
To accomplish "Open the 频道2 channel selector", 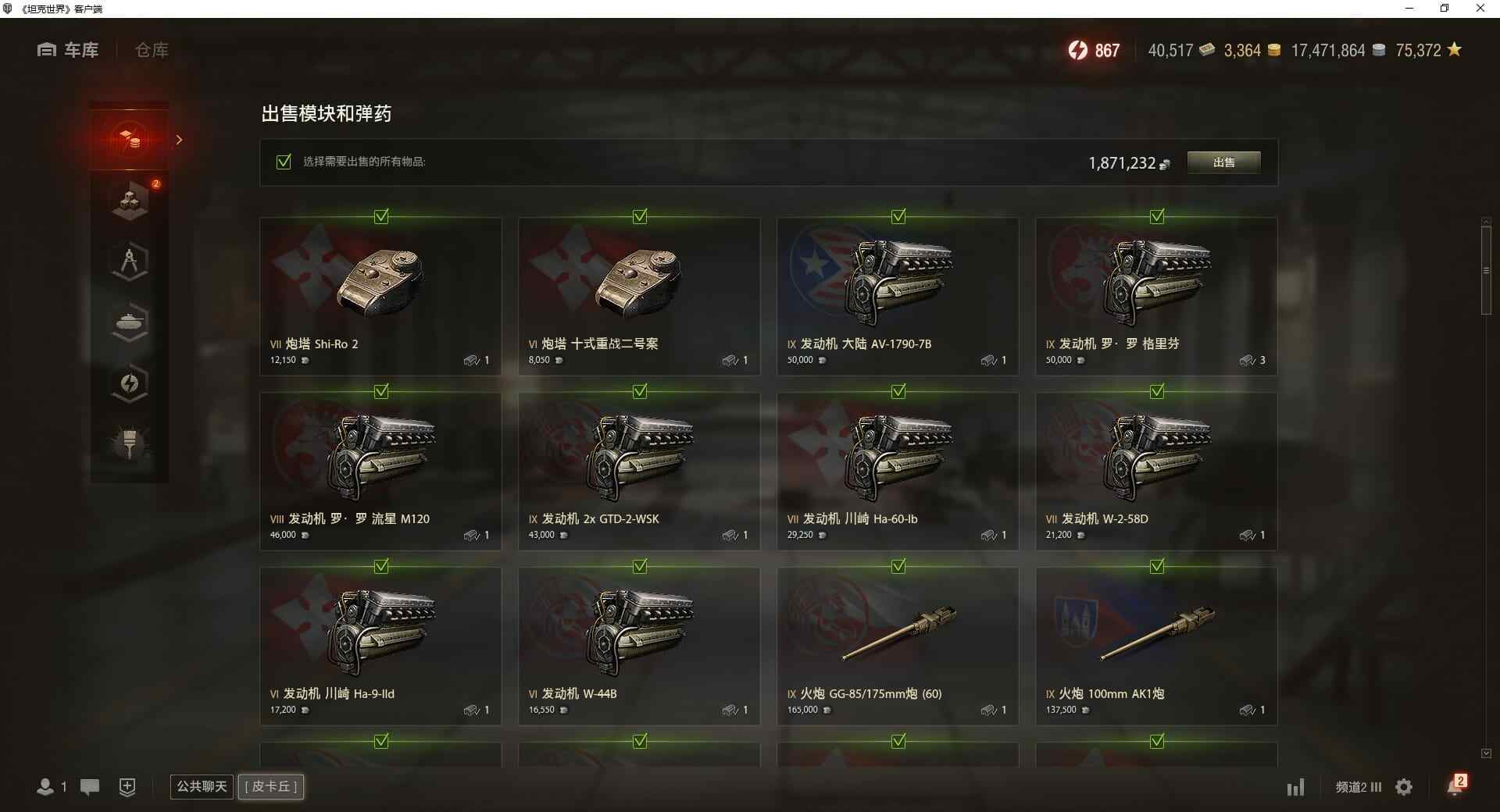I will pyautogui.click(x=1358, y=787).
